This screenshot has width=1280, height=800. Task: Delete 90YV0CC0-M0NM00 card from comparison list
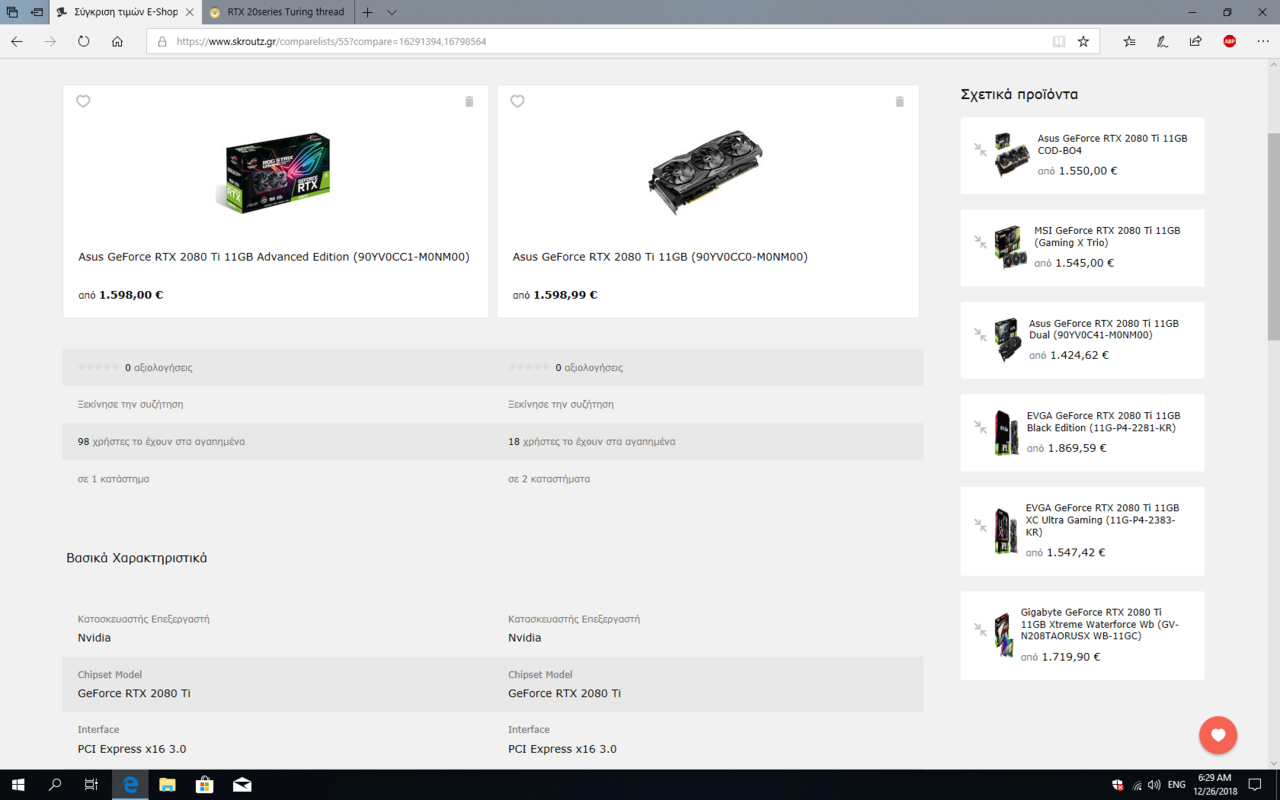[899, 102]
